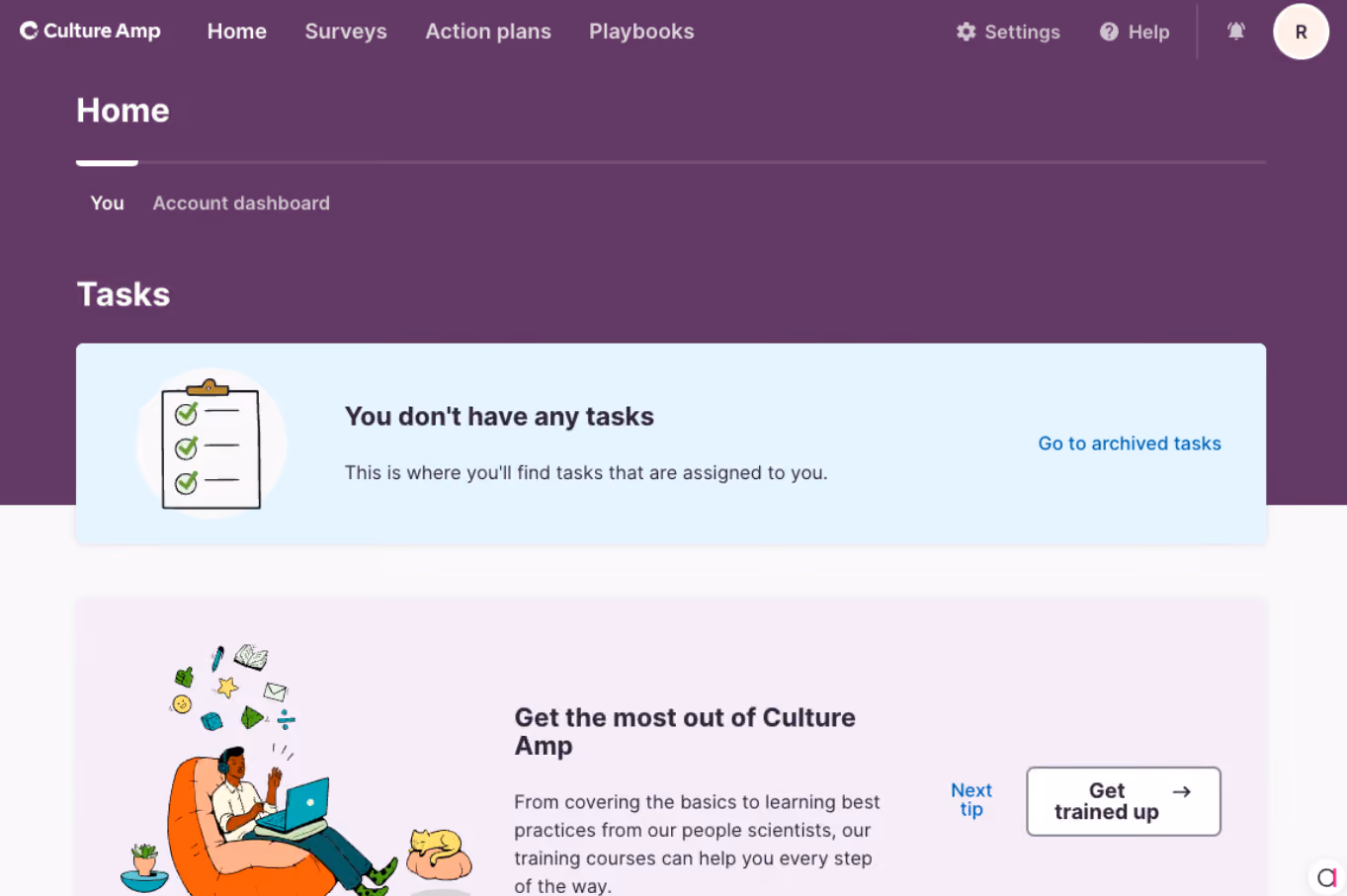Switch to the Account dashboard tab
The height and width of the screenshot is (896, 1347).
[x=241, y=203]
